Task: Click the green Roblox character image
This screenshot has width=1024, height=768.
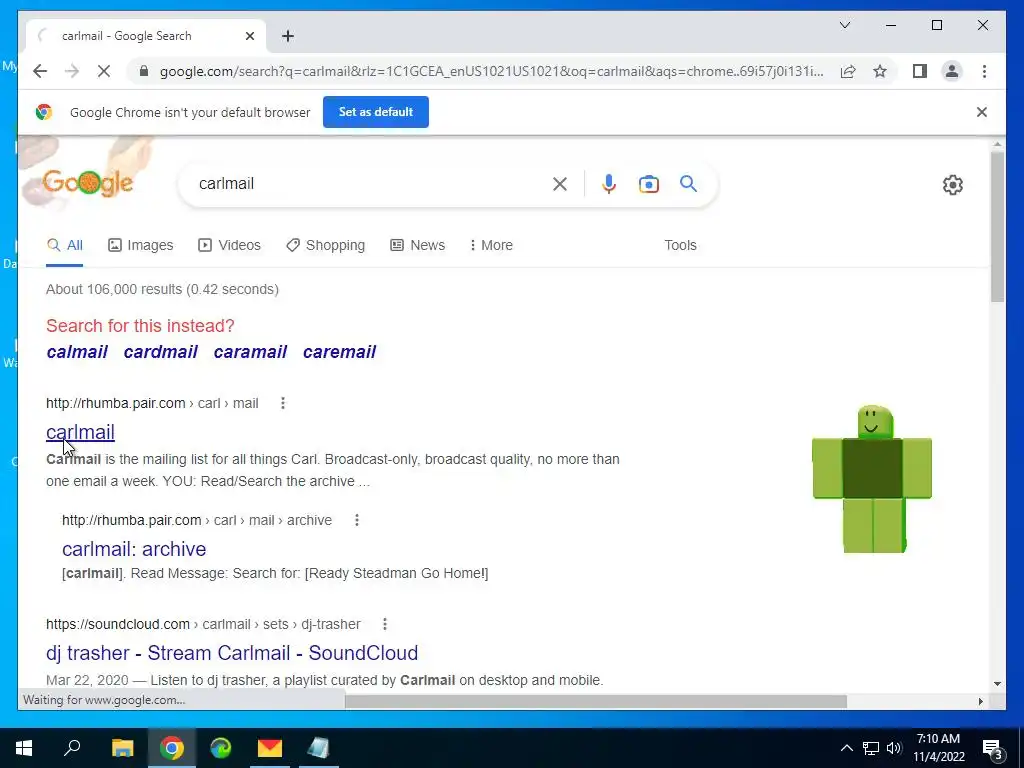Action: click(x=872, y=479)
